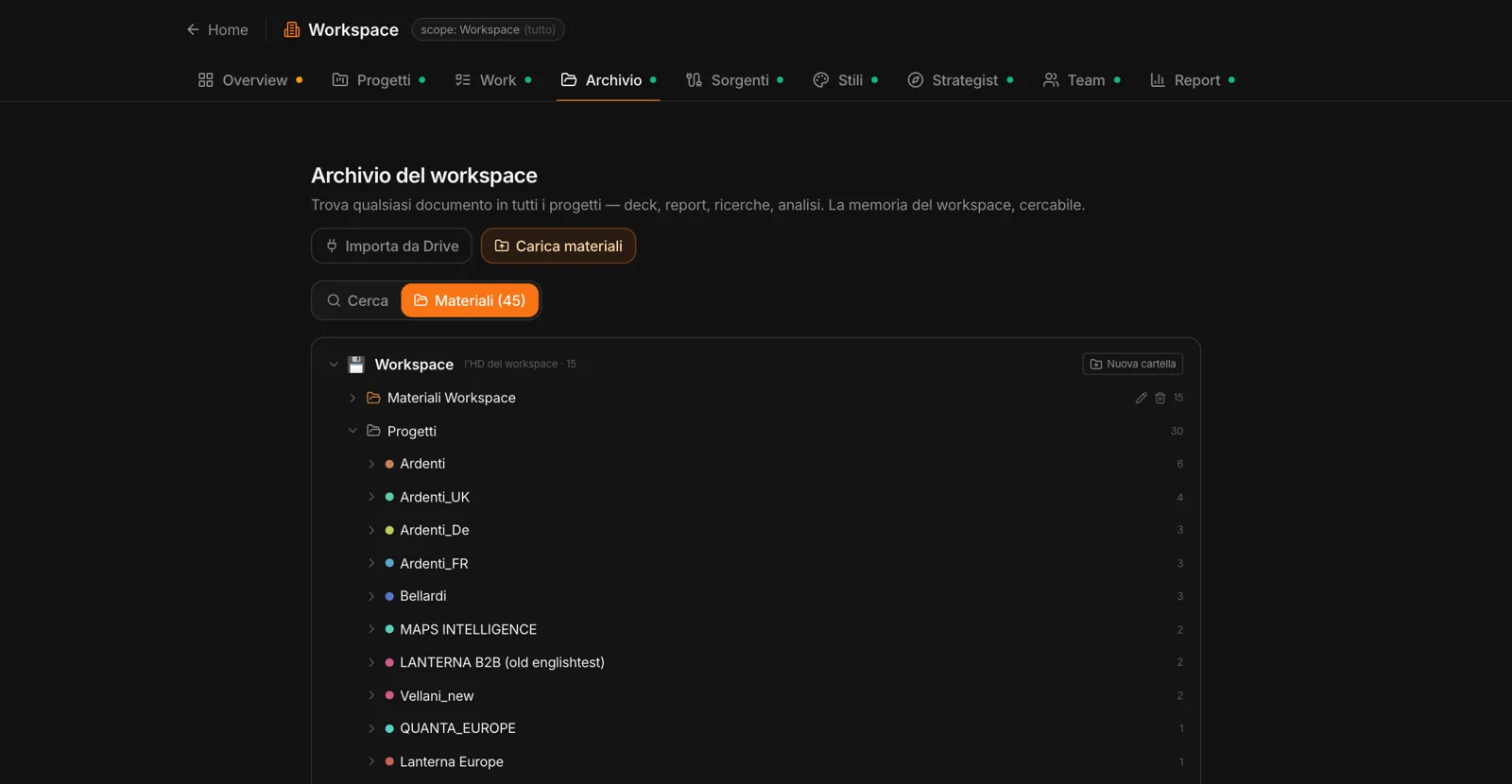Click the back arrow icon beside Home
Image resolution: width=1512 pixels, height=784 pixels.
(x=193, y=29)
